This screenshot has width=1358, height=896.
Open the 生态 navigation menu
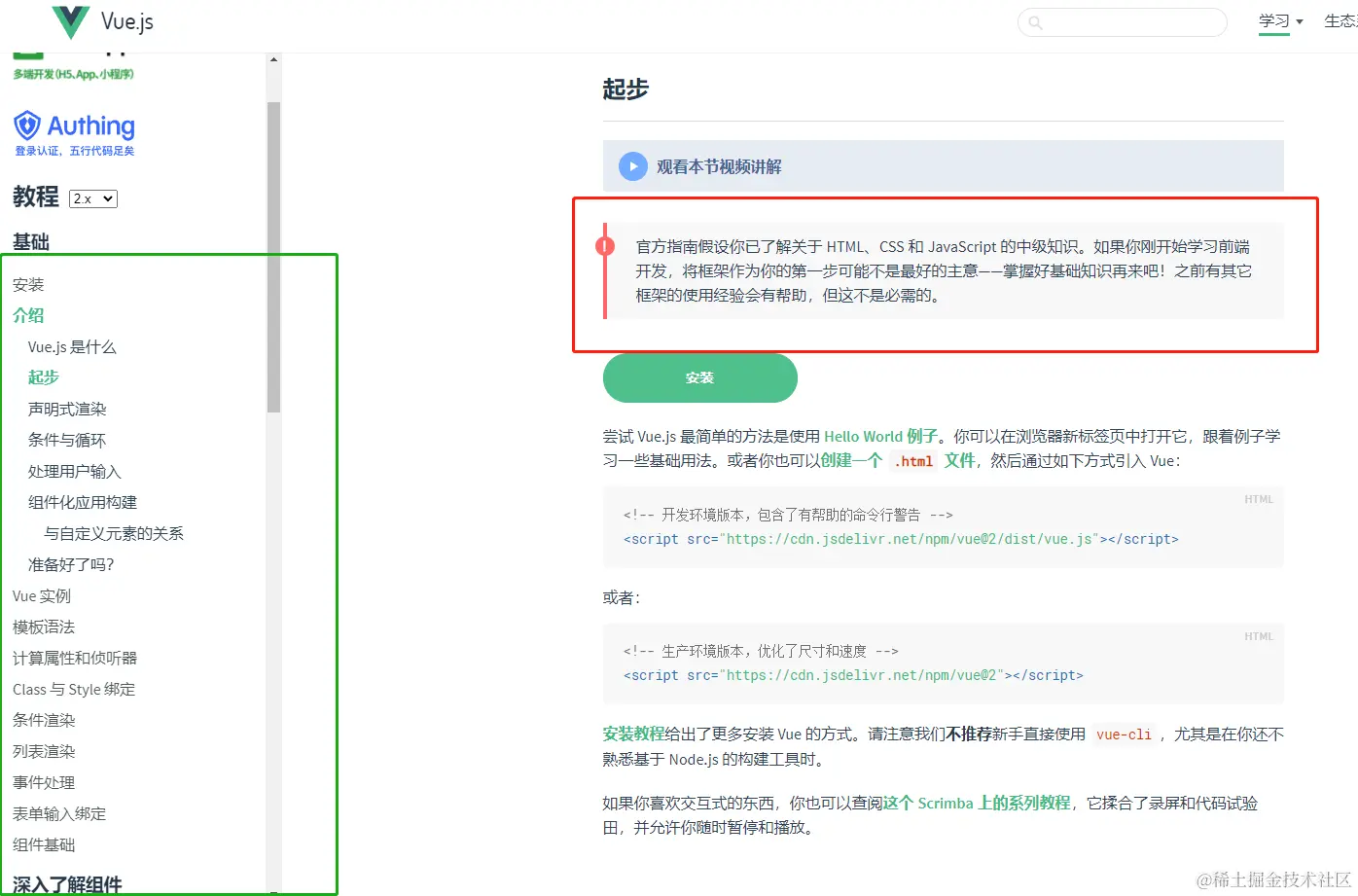coord(1340,21)
